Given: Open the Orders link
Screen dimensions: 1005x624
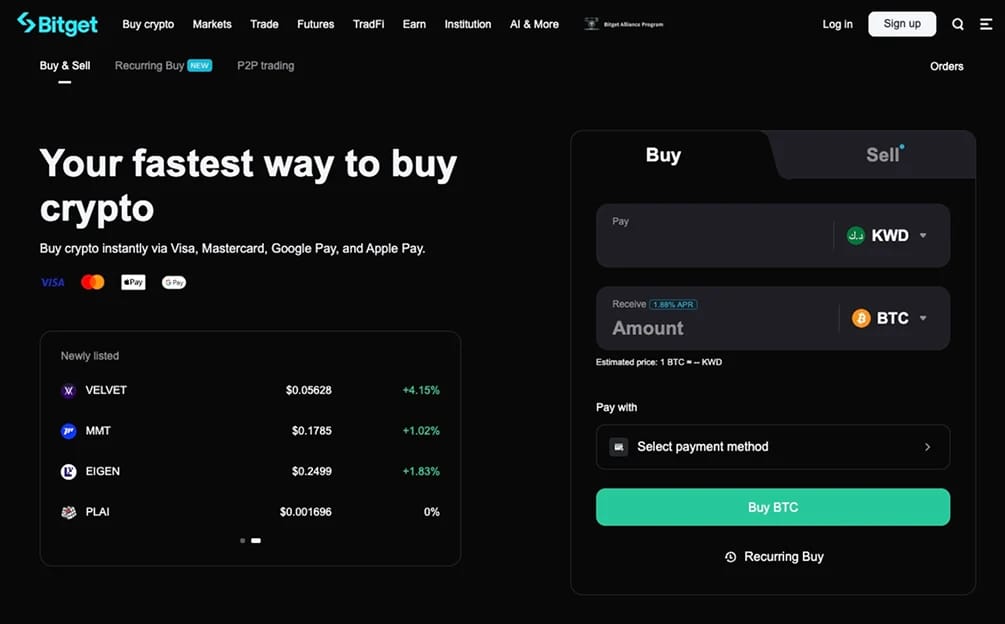Looking at the screenshot, I should [x=947, y=67].
